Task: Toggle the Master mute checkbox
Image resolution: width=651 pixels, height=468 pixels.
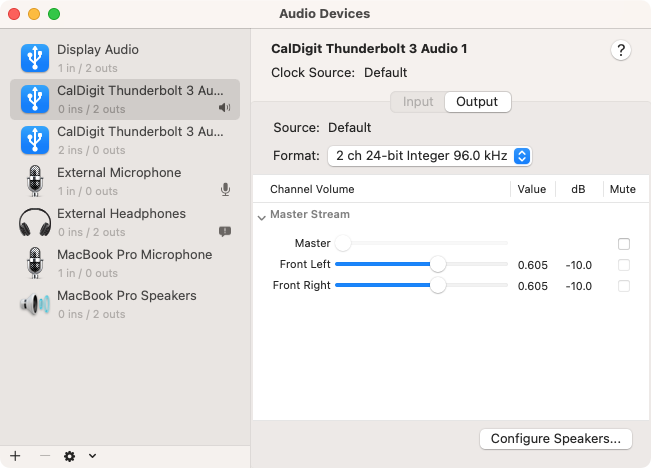Action: click(624, 243)
